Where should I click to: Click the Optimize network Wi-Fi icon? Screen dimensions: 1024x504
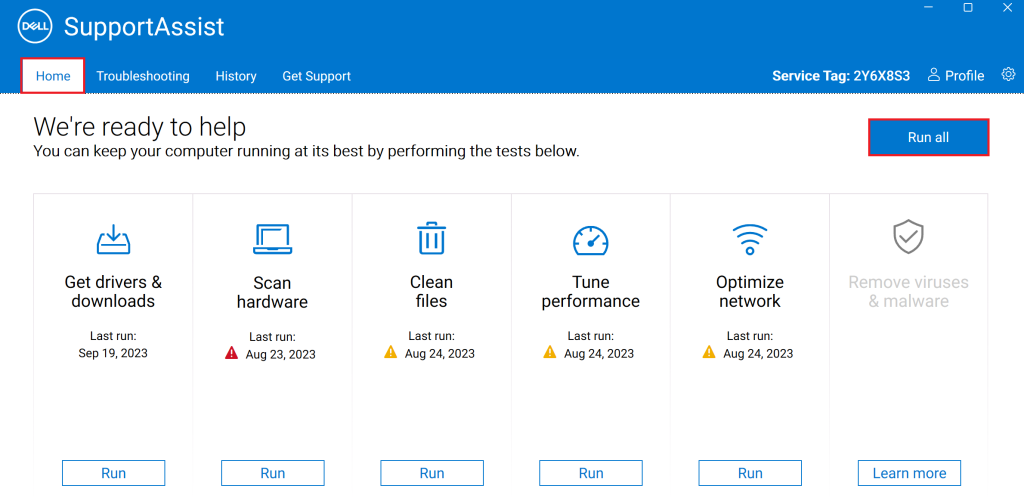(x=750, y=239)
